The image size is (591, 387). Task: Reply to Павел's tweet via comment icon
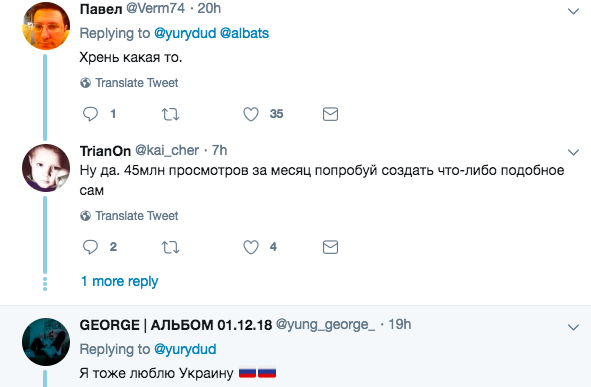point(90,114)
